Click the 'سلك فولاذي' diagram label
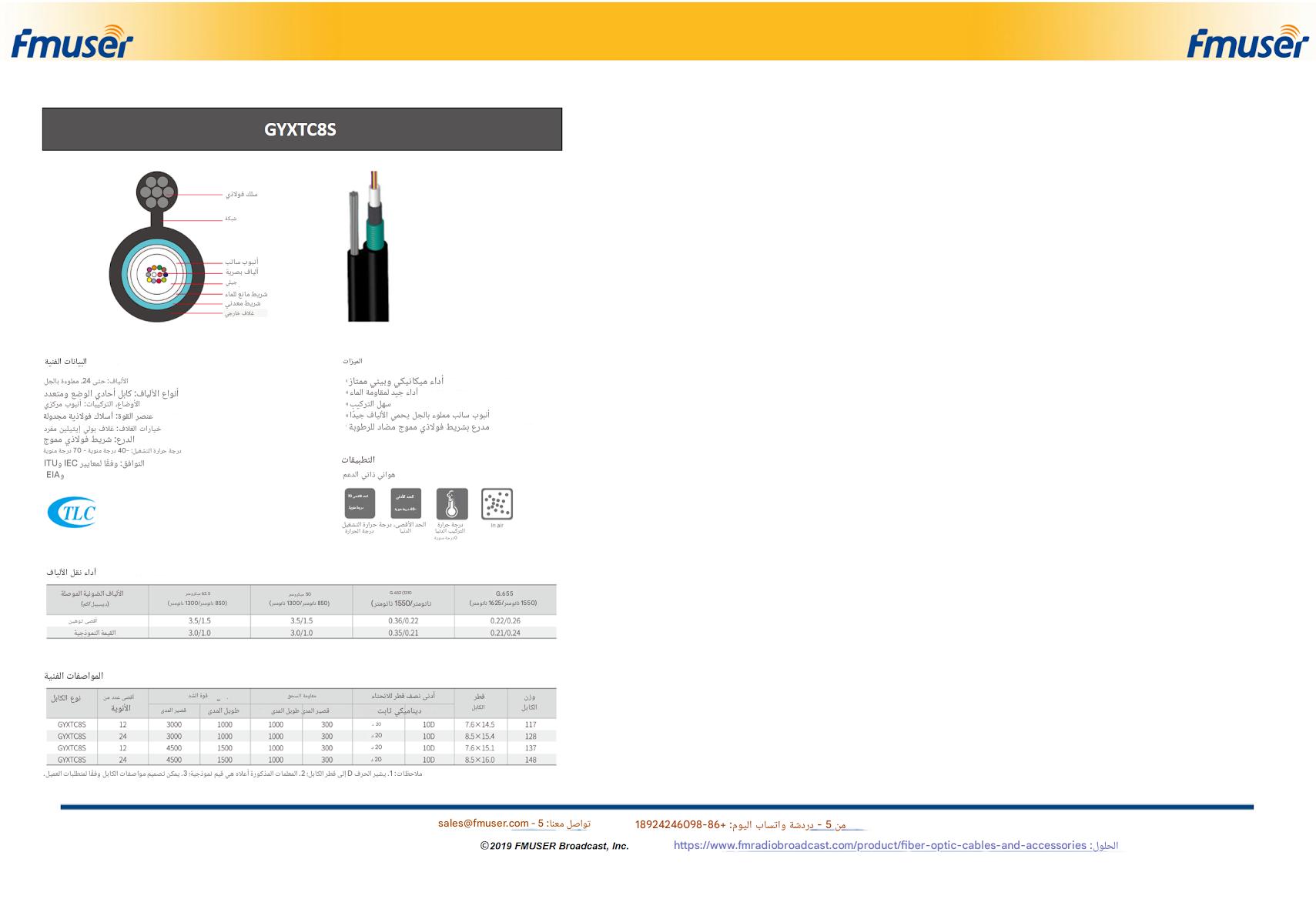 coord(242,194)
